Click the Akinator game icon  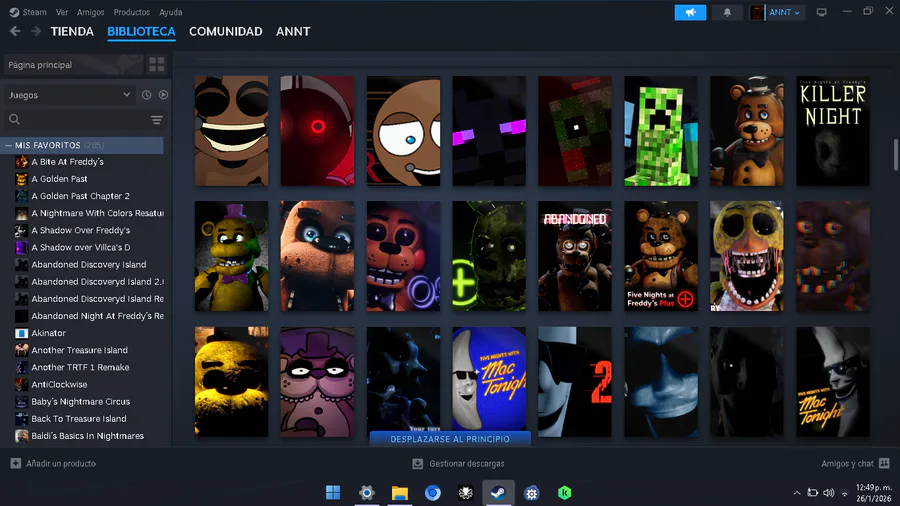[x=21, y=333]
